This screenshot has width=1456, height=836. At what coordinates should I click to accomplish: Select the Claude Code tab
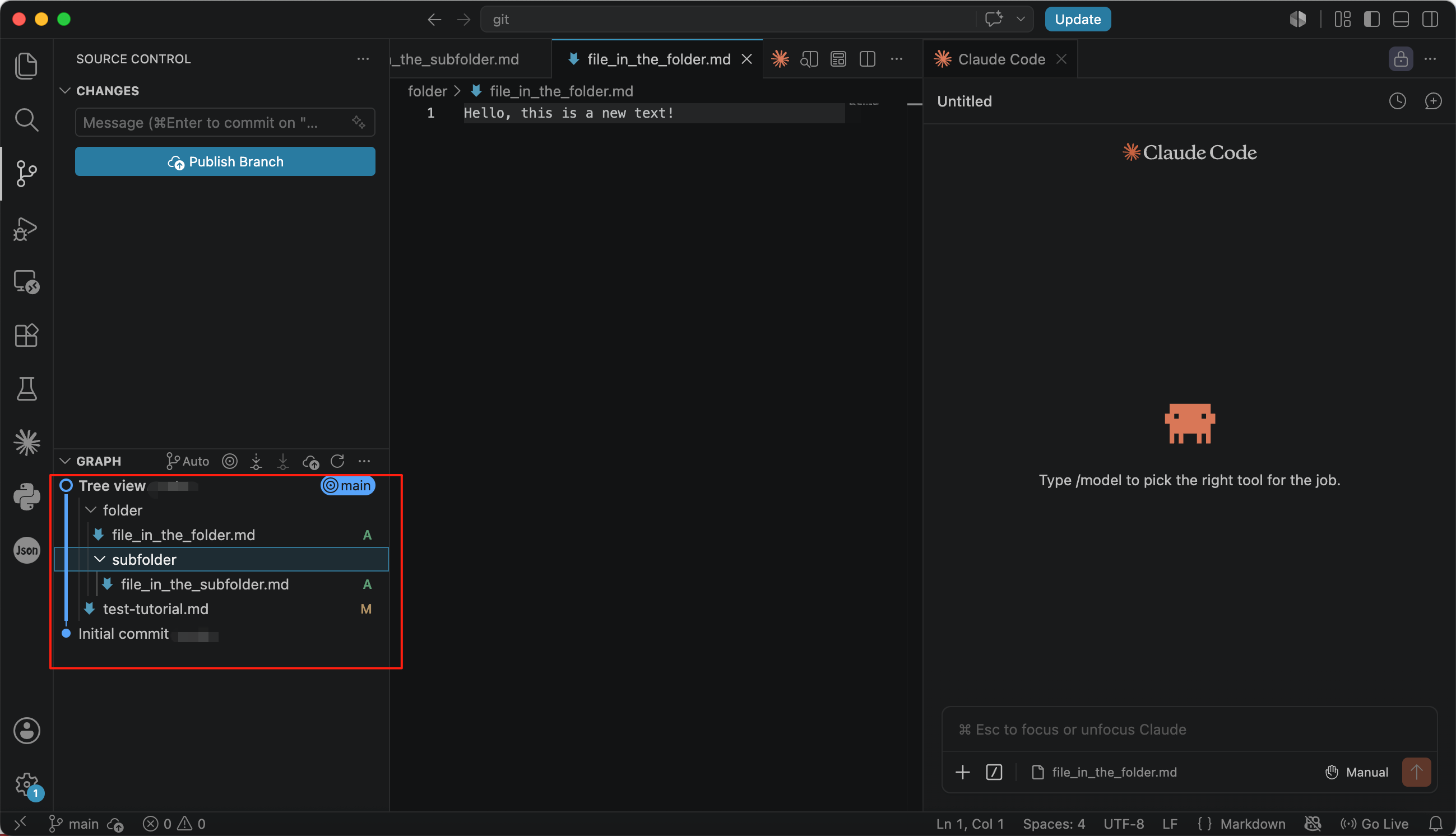coord(1000,59)
